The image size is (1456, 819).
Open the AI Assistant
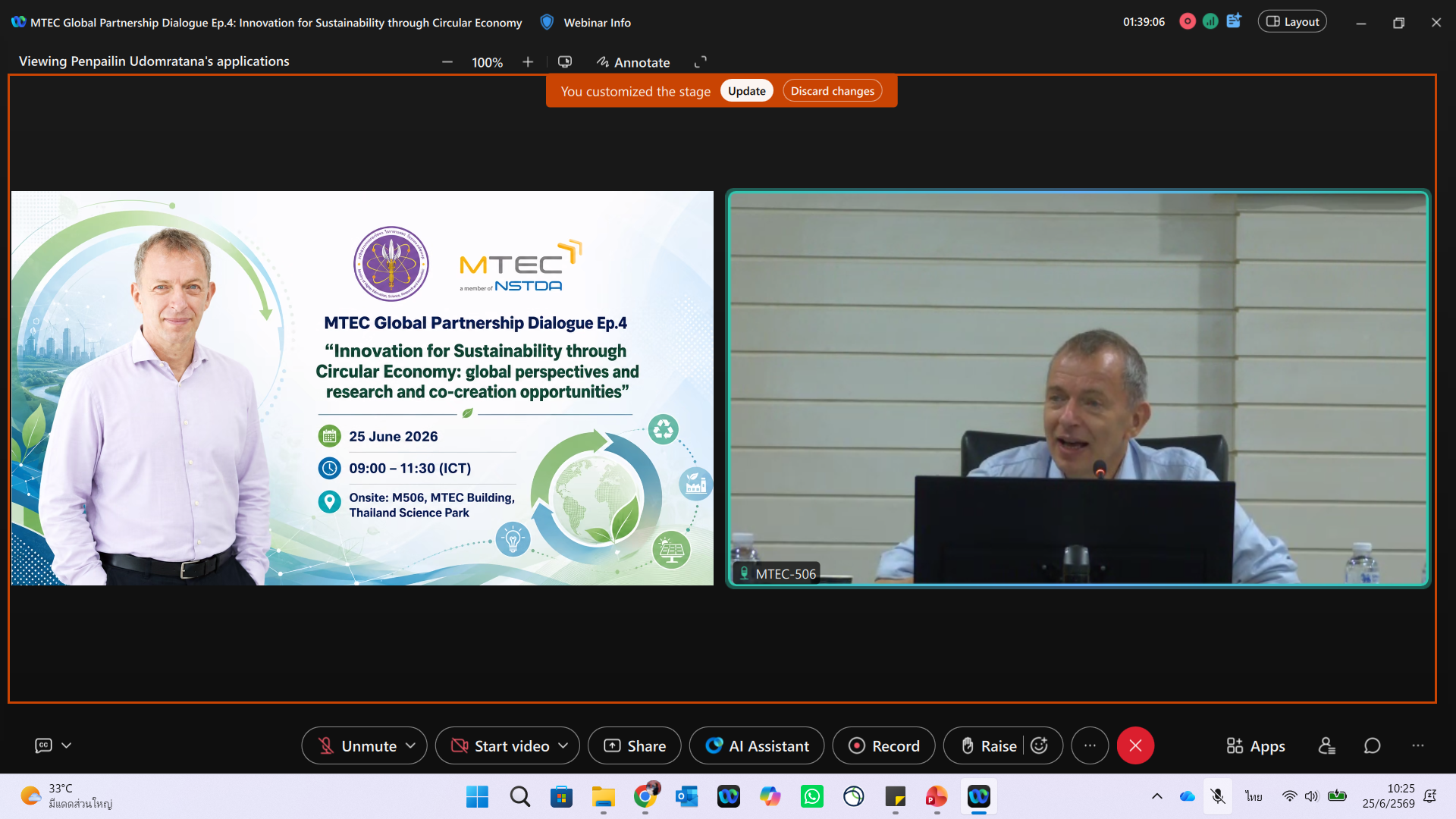pyautogui.click(x=757, y=746)
